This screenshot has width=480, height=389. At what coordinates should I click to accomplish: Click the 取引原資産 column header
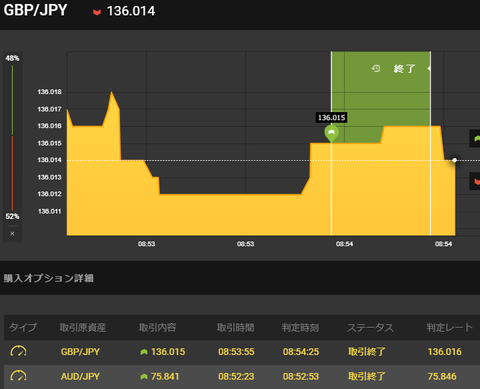[x=83, y=327]
